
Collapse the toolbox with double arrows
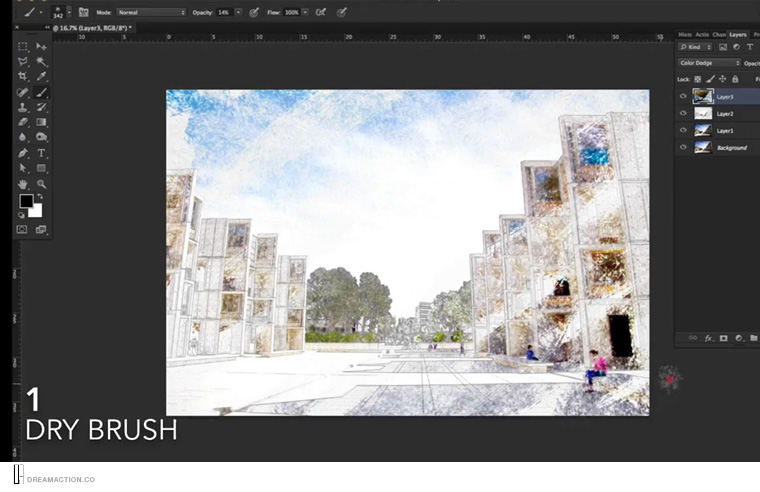click(x=47, y=28)
